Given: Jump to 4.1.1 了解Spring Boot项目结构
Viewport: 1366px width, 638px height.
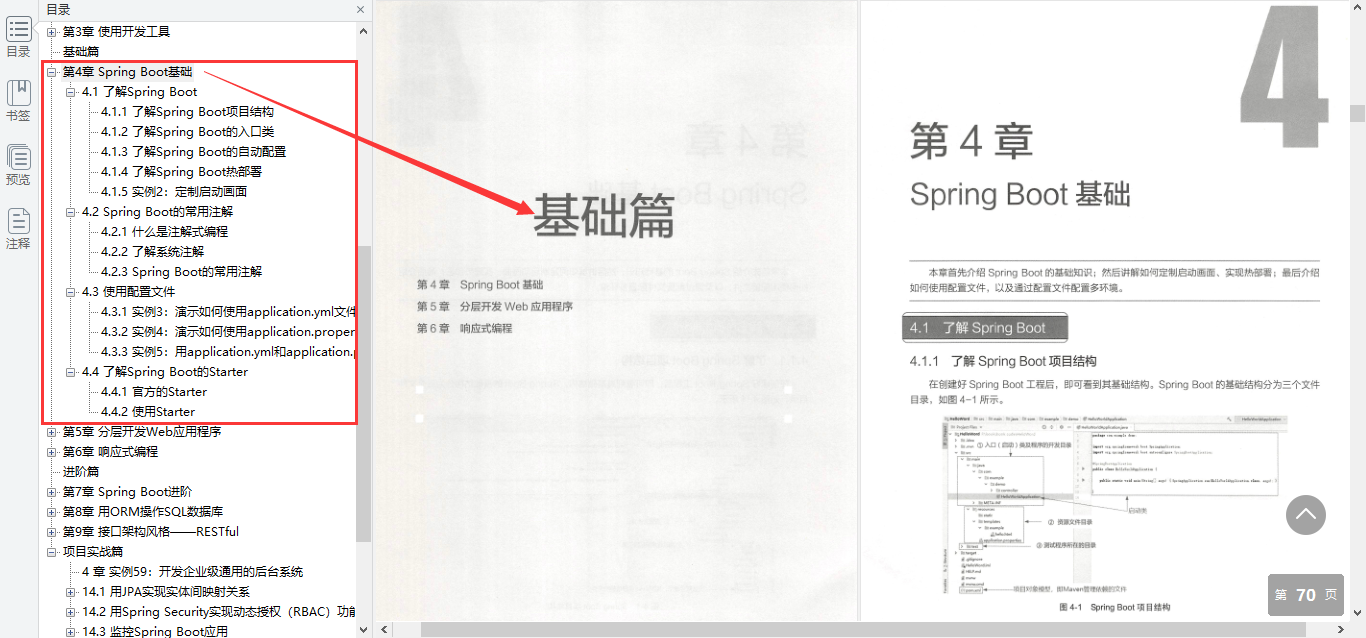Looking at the screenshot, I should tap(187, 112).
